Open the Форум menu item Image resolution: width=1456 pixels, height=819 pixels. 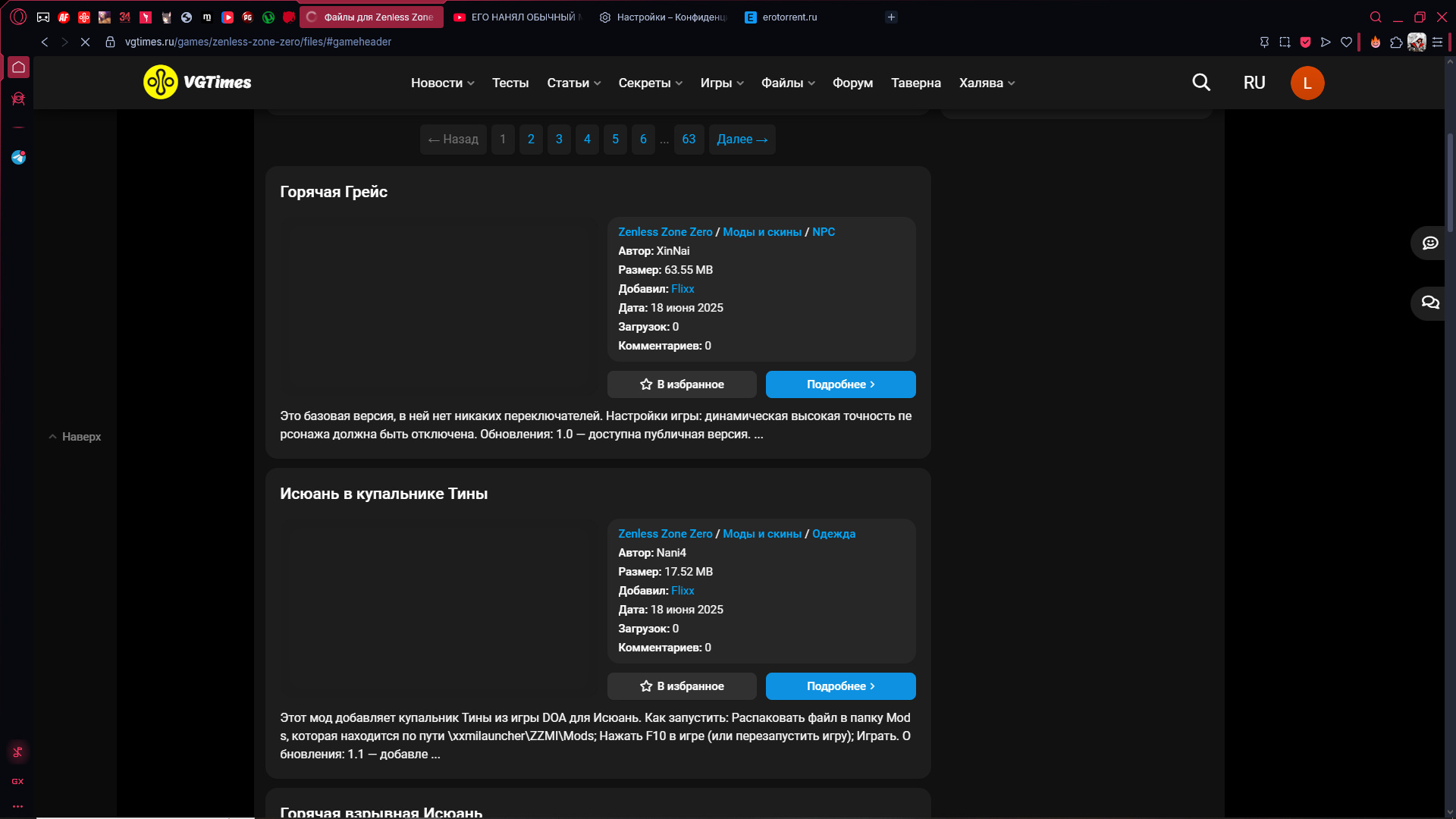[x=852, y=83]
